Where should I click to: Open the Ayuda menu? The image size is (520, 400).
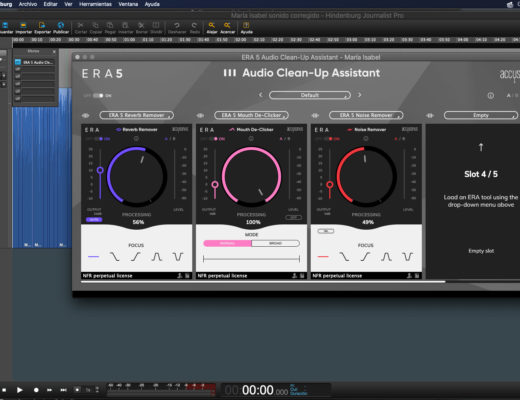[152, 4]
